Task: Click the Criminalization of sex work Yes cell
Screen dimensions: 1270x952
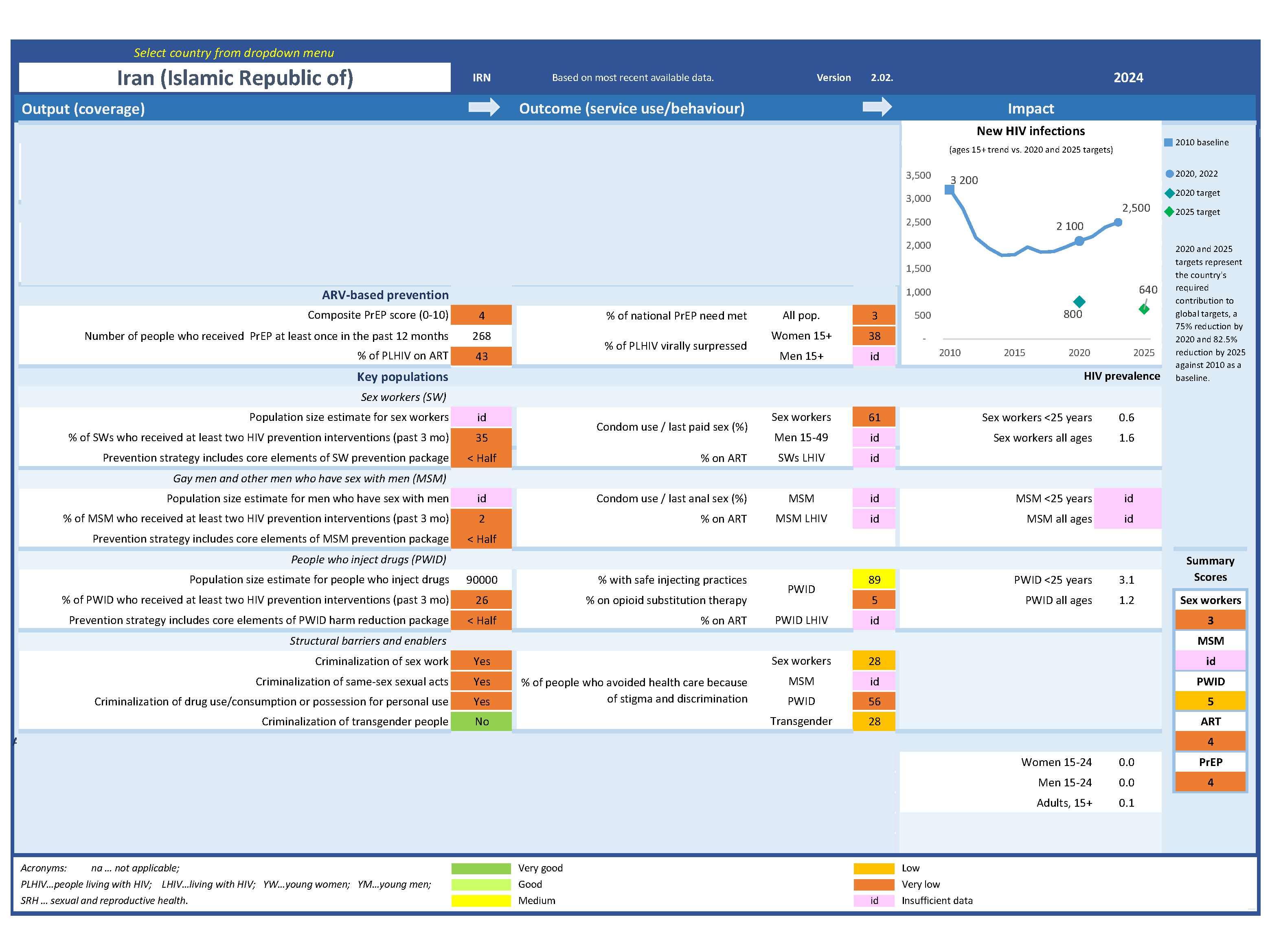Action: point(481,661)
